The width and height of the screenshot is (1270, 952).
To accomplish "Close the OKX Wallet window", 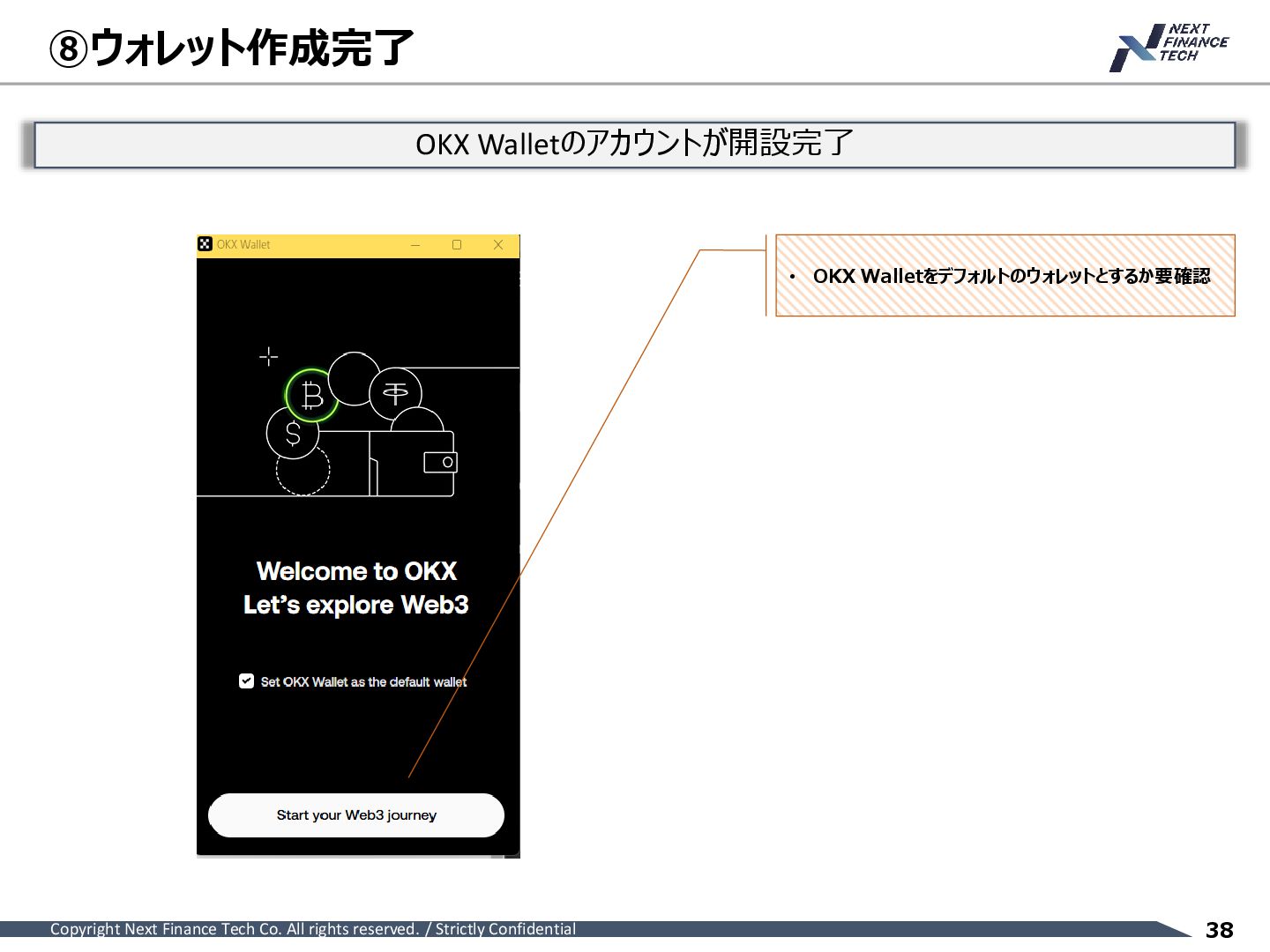I will coord(498,245).
